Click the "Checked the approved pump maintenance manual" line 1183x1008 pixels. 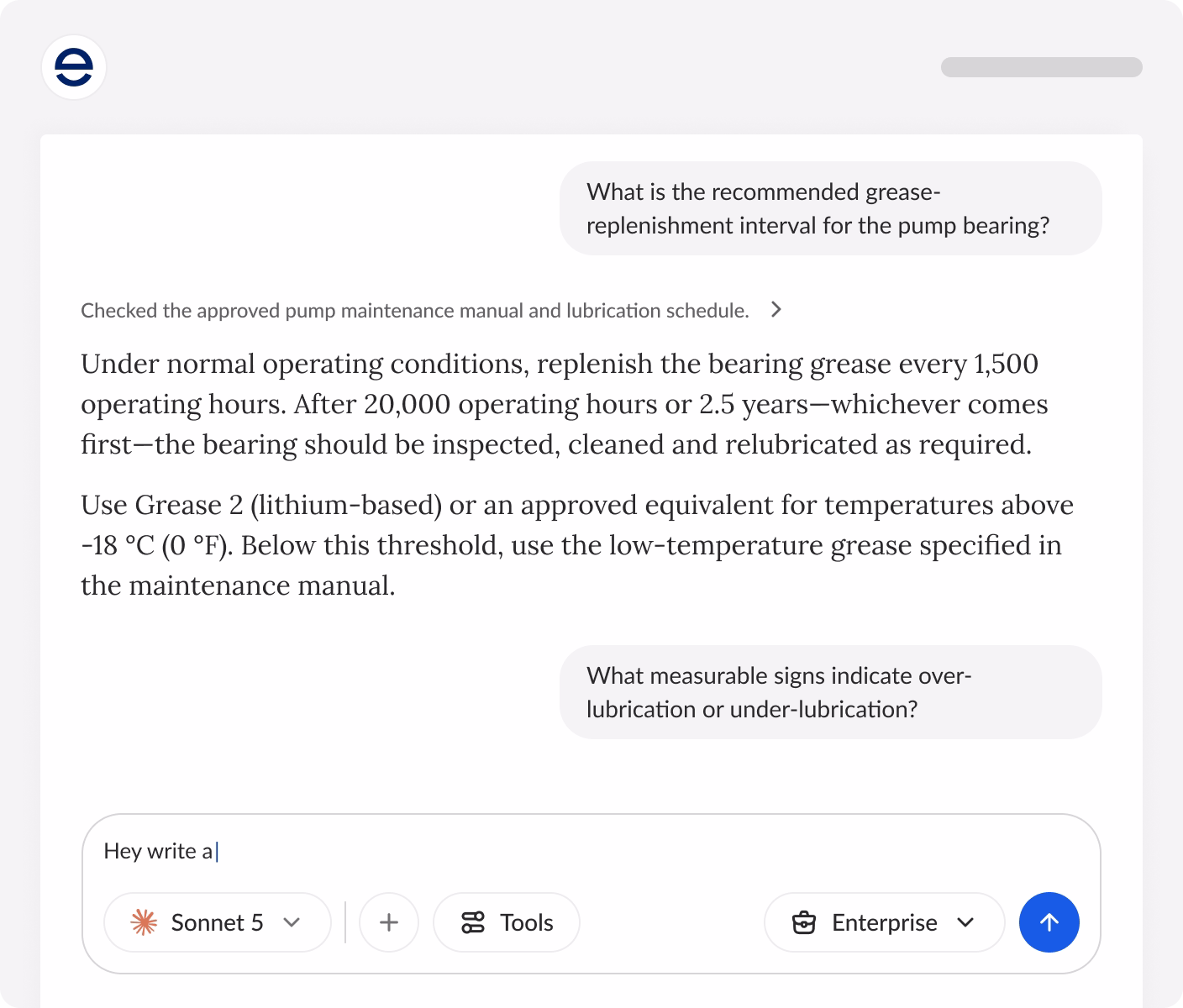coord(415,311)
